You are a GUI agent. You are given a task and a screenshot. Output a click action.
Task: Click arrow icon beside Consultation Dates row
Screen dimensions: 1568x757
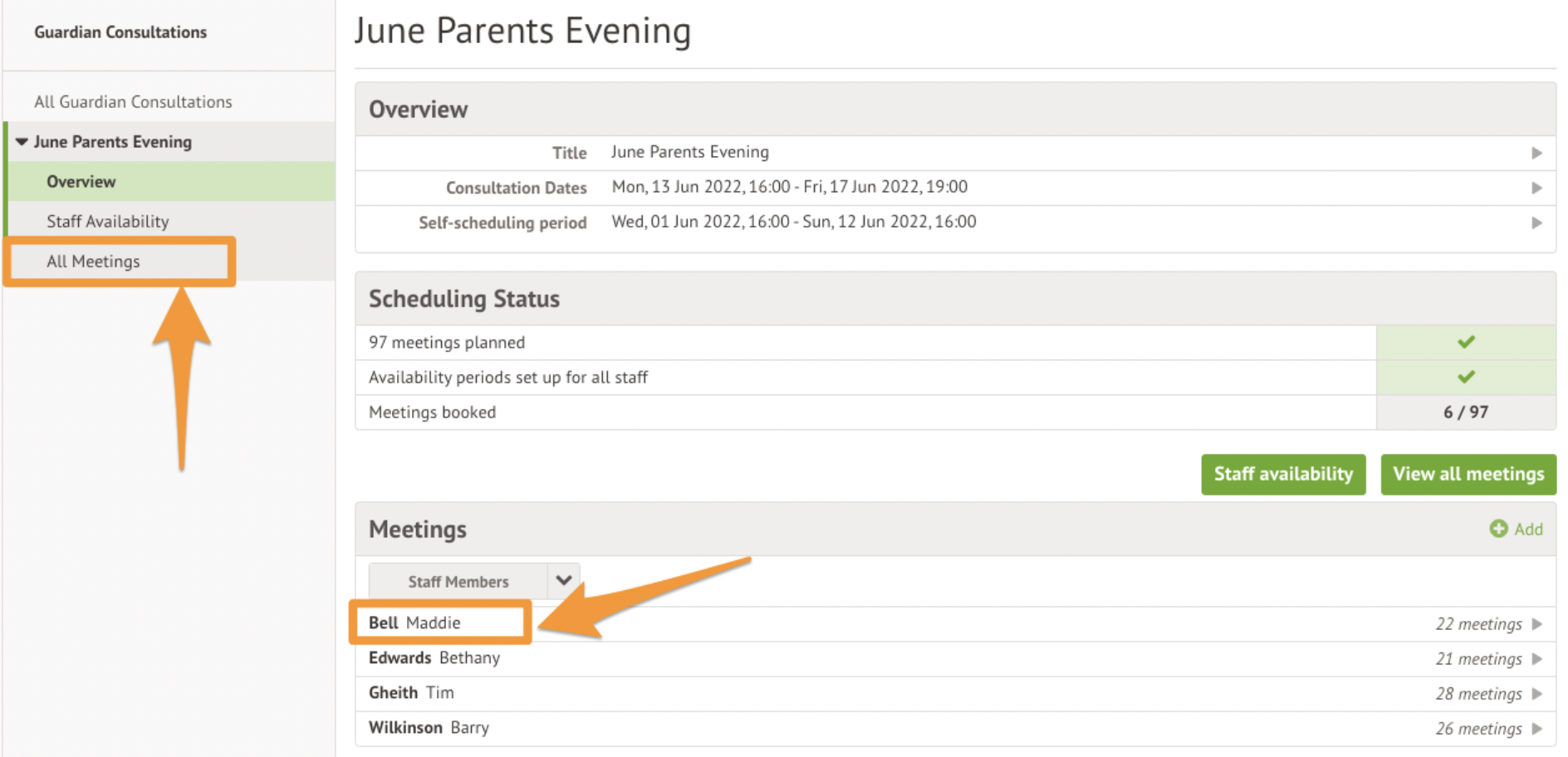(x=1536, y=188)
